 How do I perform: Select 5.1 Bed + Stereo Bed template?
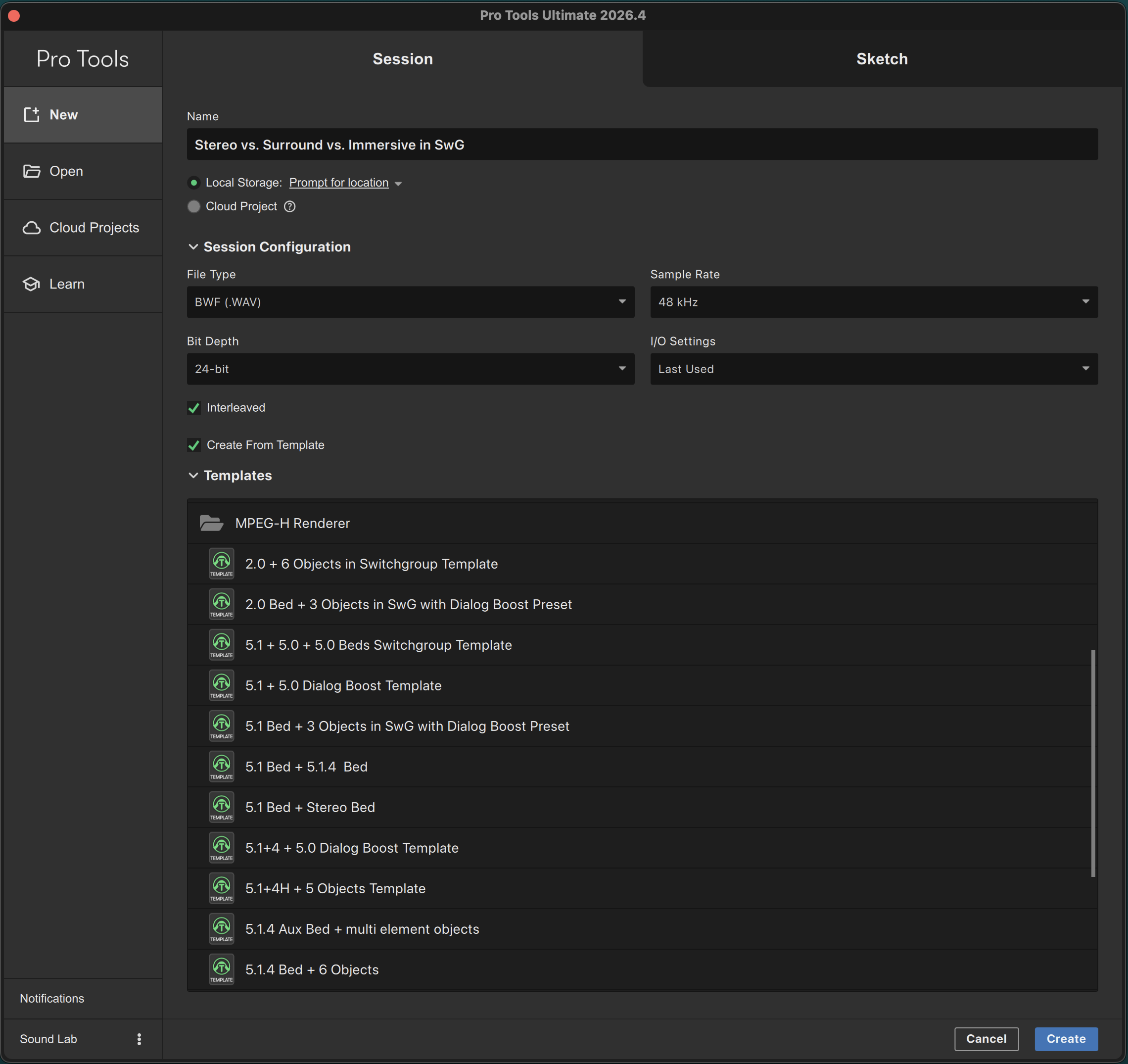click(642, 807)
